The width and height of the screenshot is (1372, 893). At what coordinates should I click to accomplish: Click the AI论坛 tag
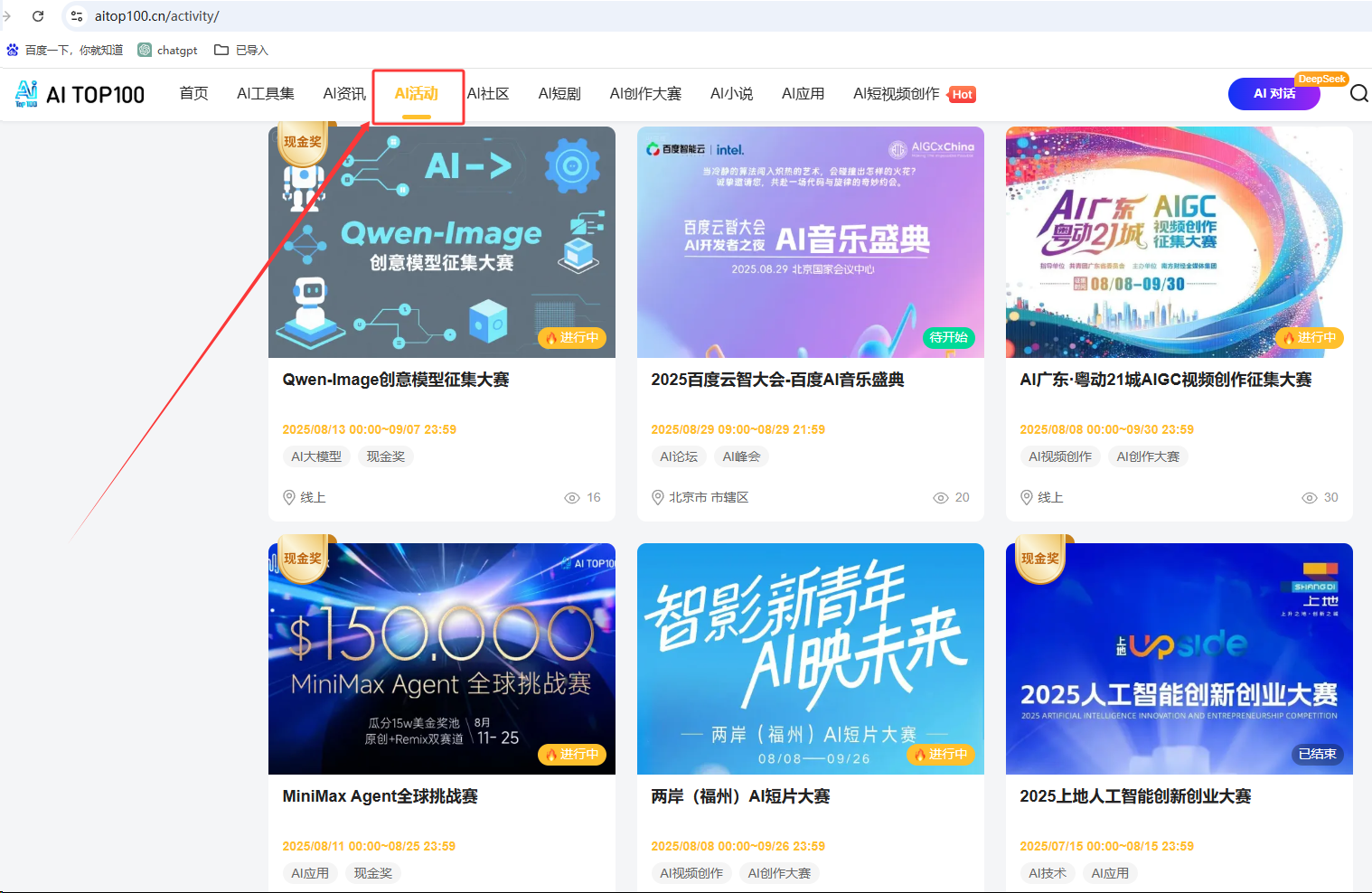(679, 456)
